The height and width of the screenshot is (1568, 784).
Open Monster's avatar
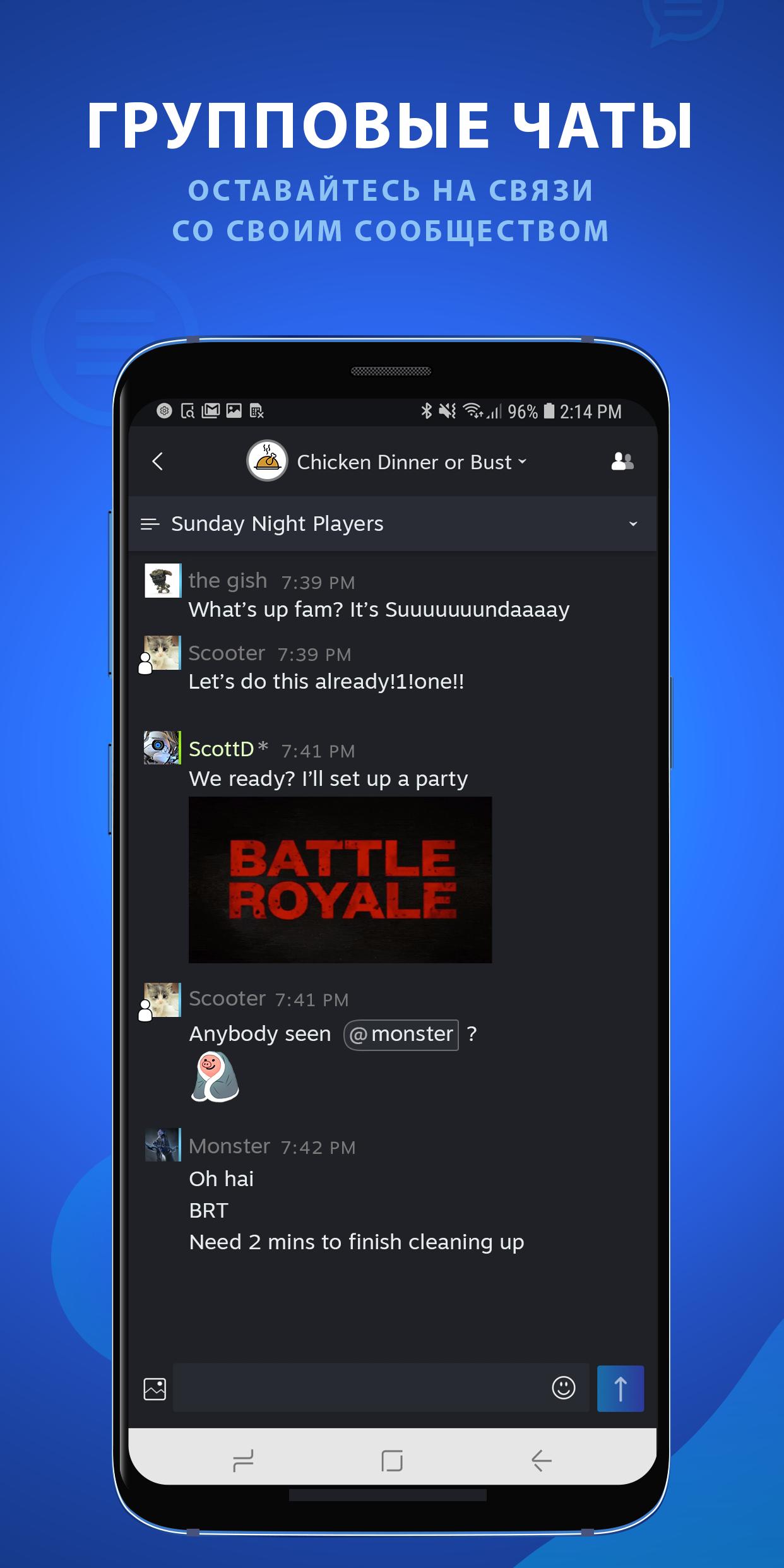163,1145
